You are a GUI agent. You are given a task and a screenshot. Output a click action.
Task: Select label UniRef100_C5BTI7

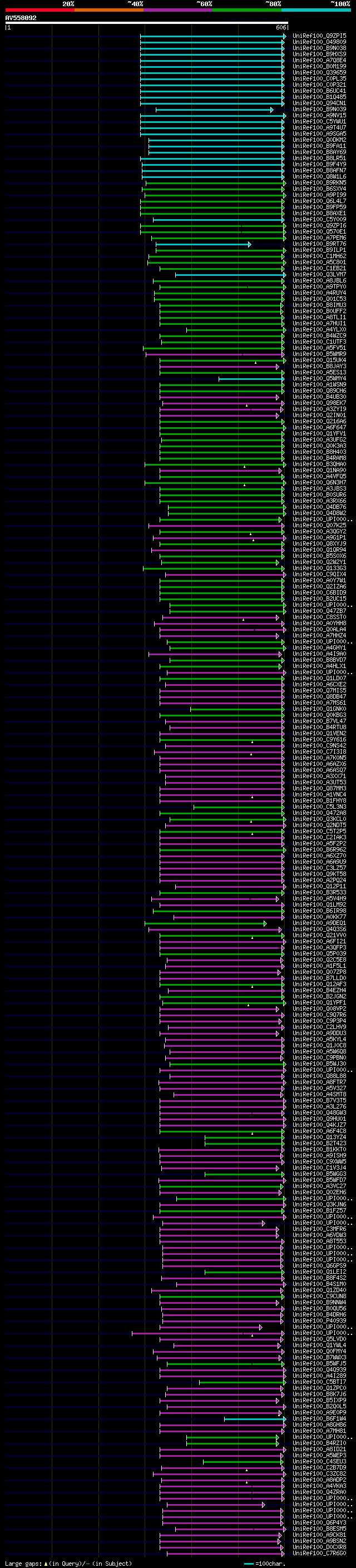tap(319, 1382)
